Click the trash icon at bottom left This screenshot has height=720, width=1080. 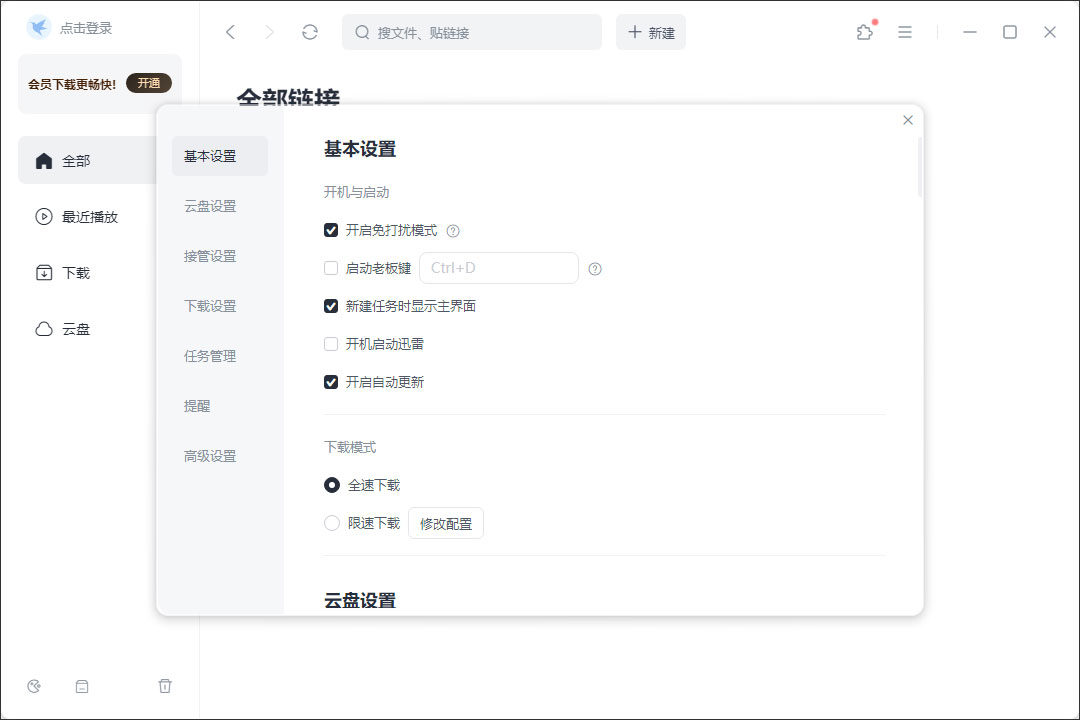(165, 686)
